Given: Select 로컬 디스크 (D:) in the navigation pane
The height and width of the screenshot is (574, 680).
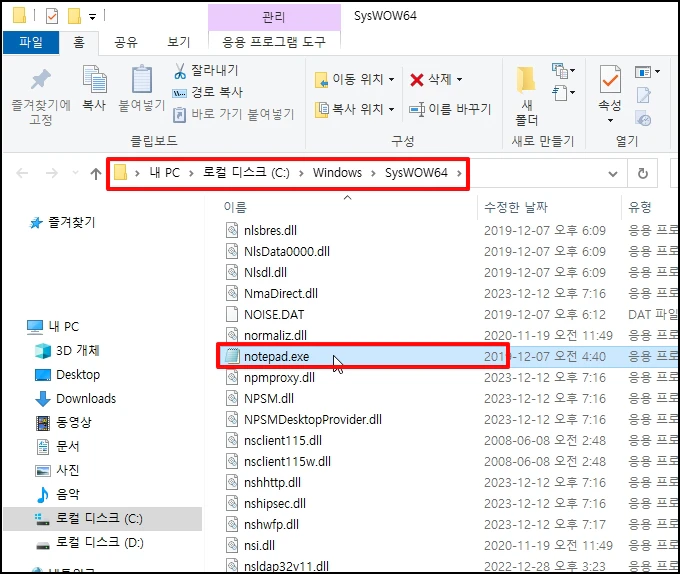Looking at the screenshot, I should point(89,542).
